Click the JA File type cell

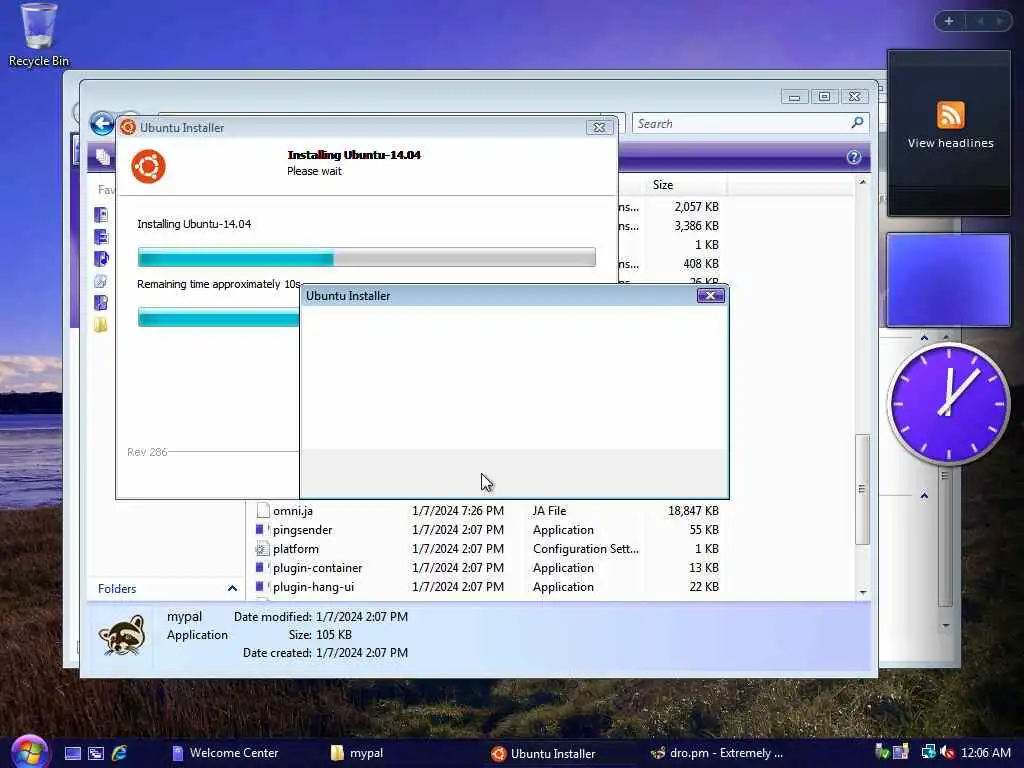549,511
